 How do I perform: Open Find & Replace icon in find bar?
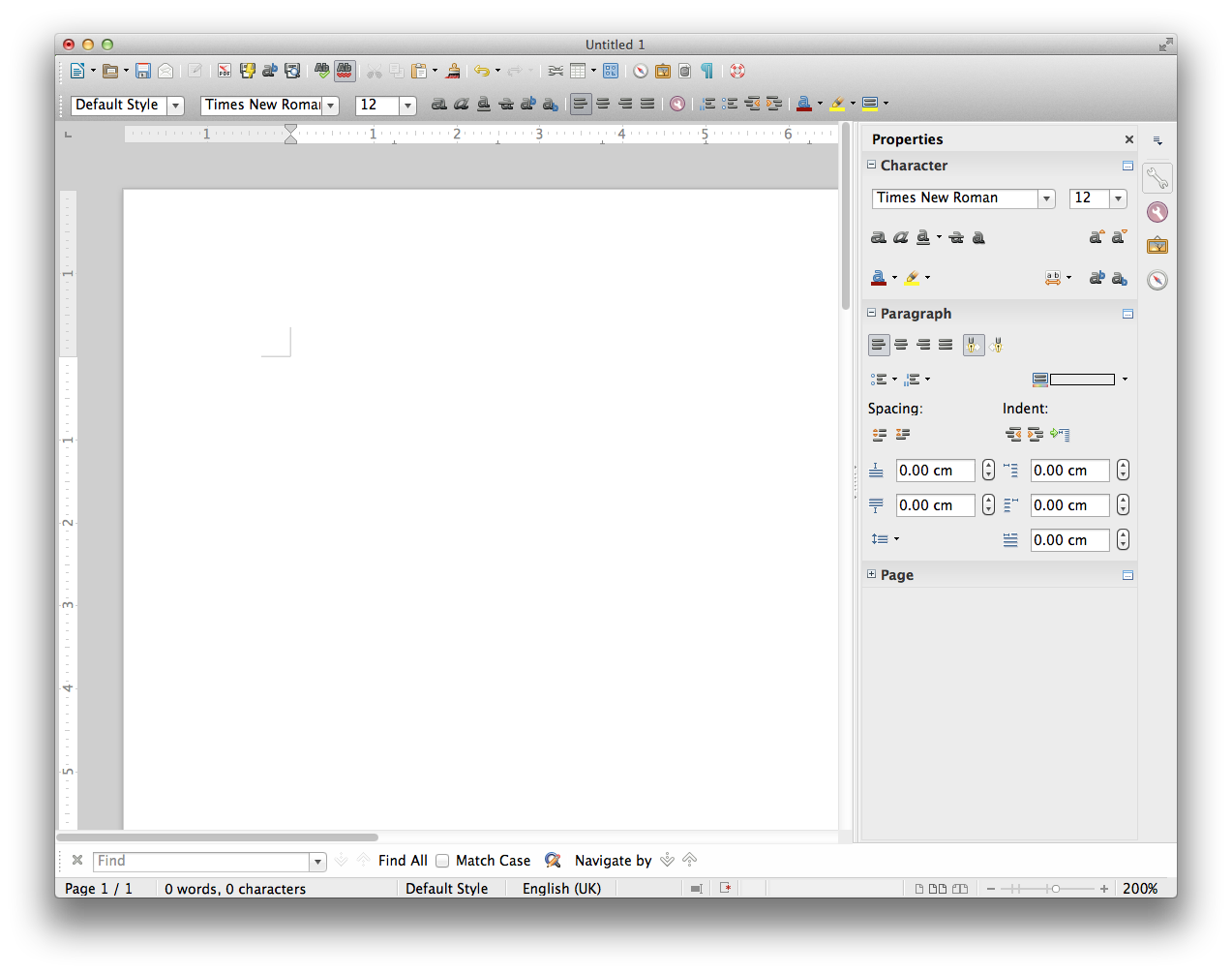[x=554, y=860]
